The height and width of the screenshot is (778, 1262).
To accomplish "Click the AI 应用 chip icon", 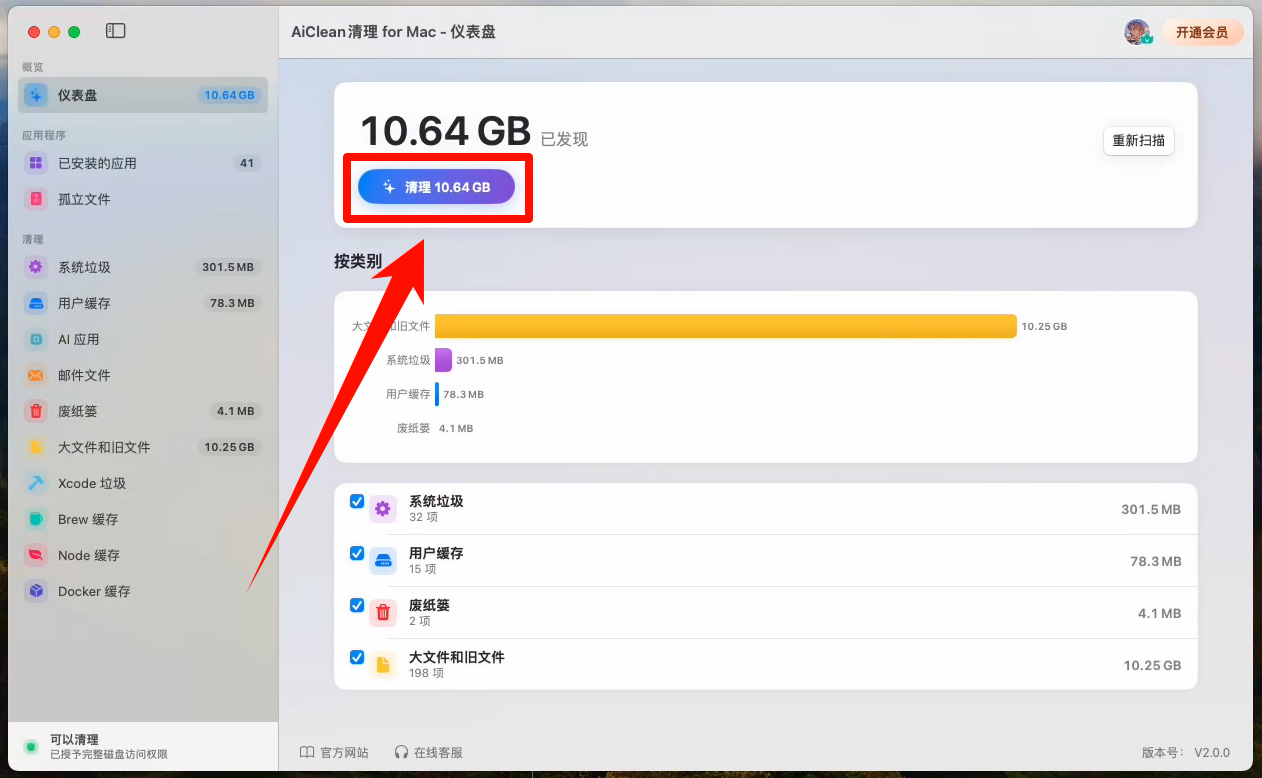I will (x=36, y=339).
